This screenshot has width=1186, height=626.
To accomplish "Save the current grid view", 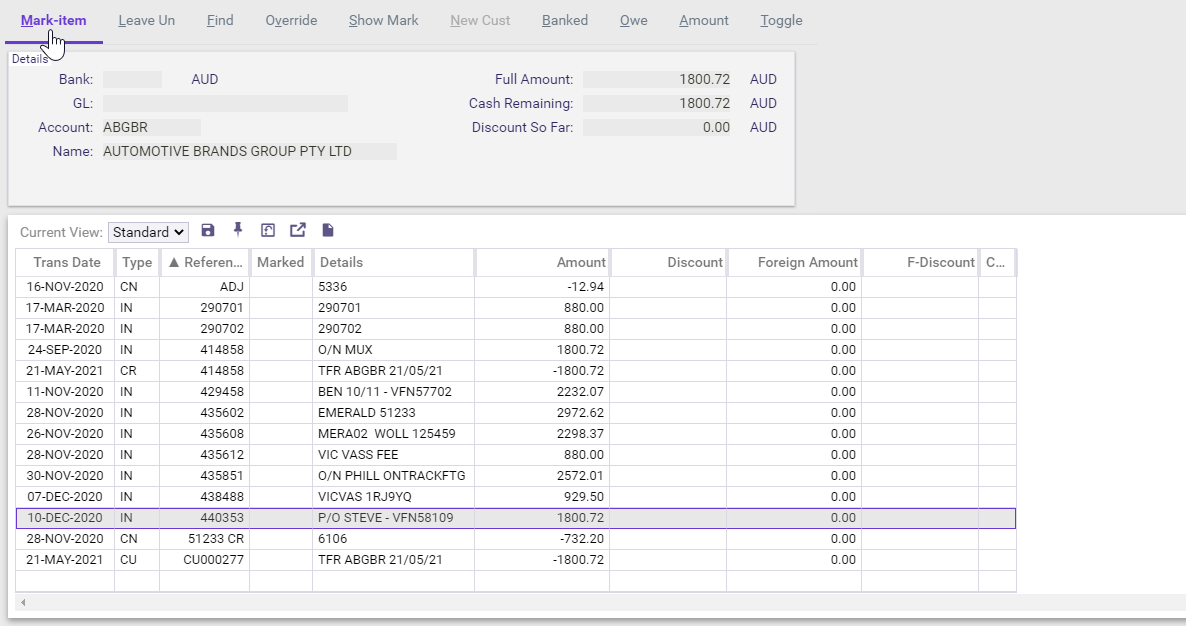I will [208, 231].
